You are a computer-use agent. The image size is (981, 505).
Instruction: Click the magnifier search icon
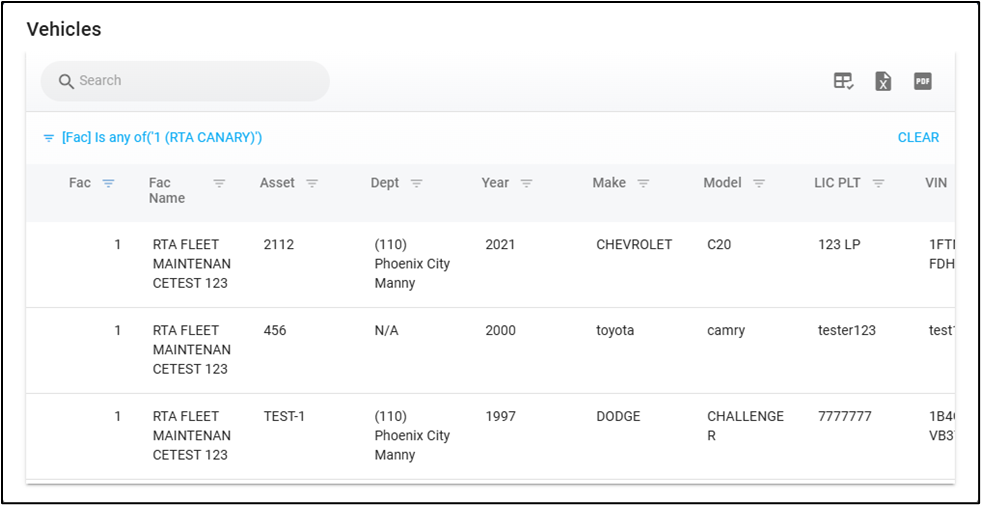pyautogui.click(x=67, y=81)
